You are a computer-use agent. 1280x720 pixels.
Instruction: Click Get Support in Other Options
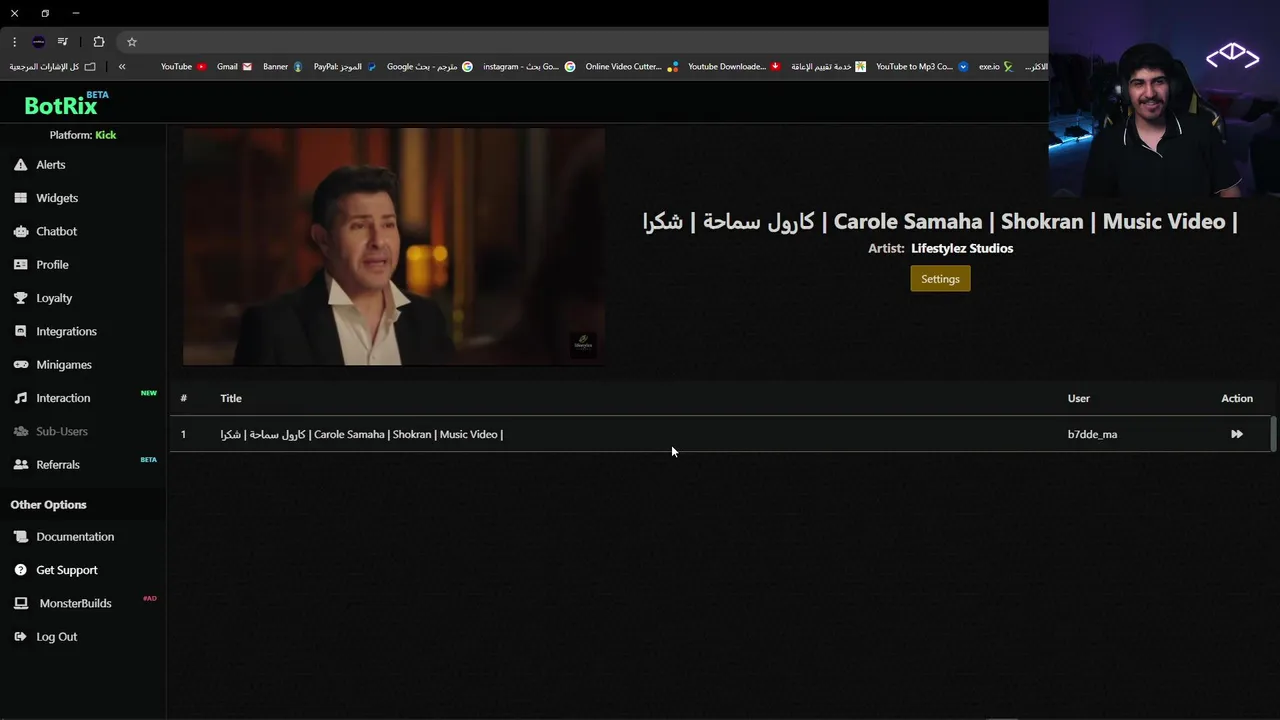click(67, 570)
